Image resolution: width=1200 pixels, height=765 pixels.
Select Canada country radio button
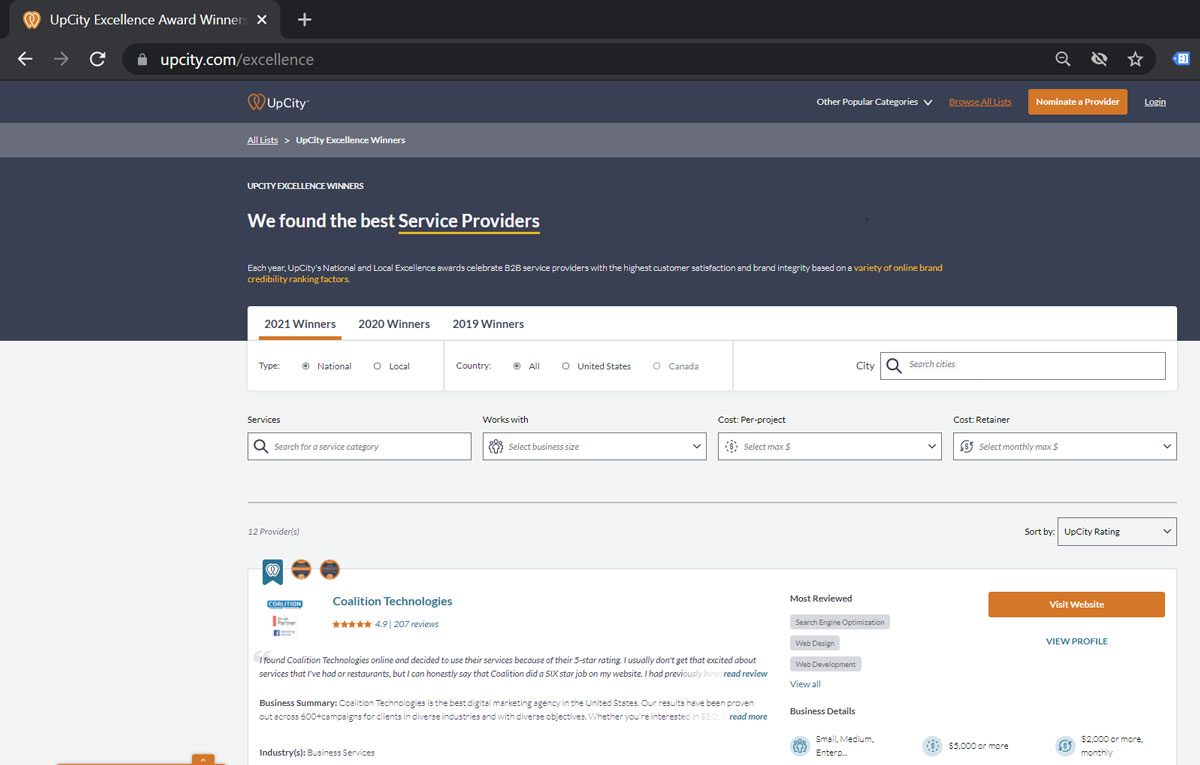(x=657, y=366)
